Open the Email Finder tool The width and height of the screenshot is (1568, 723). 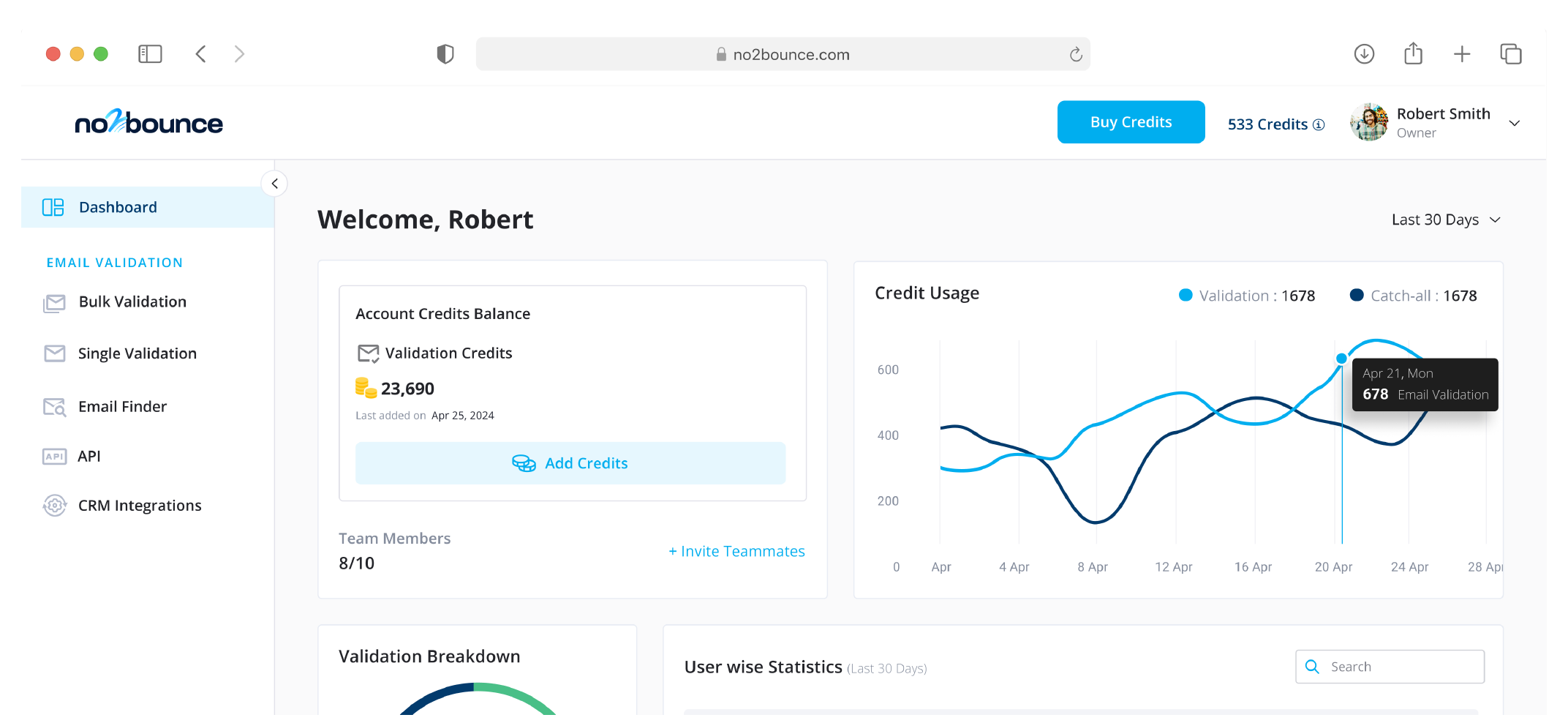click(122, 406)
